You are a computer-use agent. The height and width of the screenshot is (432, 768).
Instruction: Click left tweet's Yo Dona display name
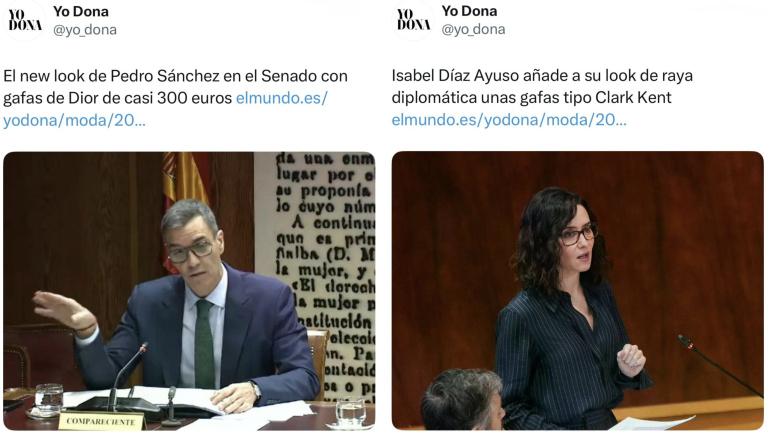81,11
